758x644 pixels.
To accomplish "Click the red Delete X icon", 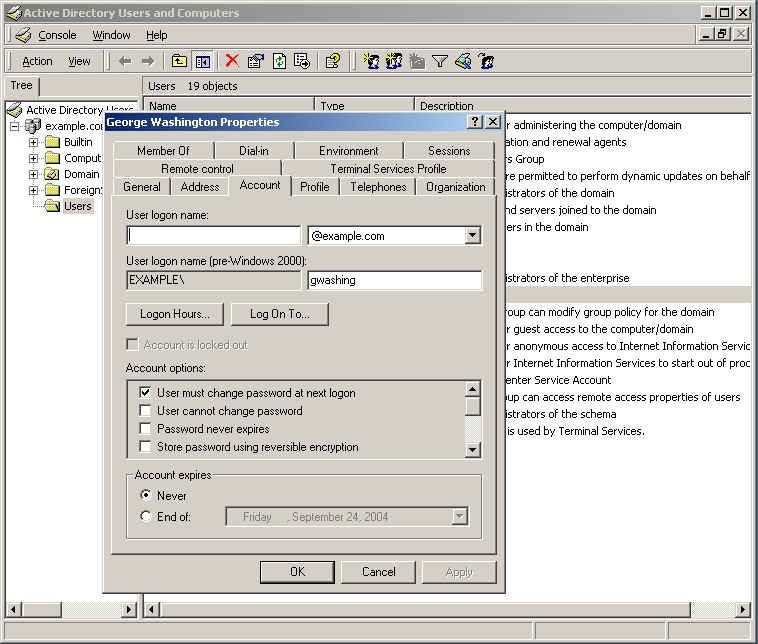I will 233,61.
